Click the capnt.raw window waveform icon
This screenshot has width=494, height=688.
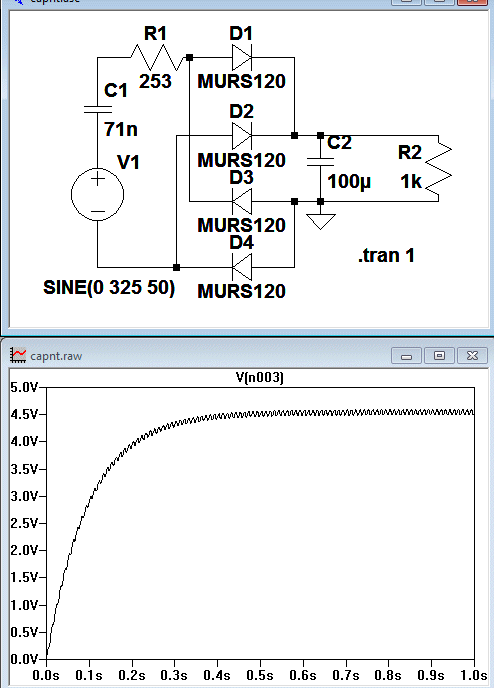coord(18,355)
